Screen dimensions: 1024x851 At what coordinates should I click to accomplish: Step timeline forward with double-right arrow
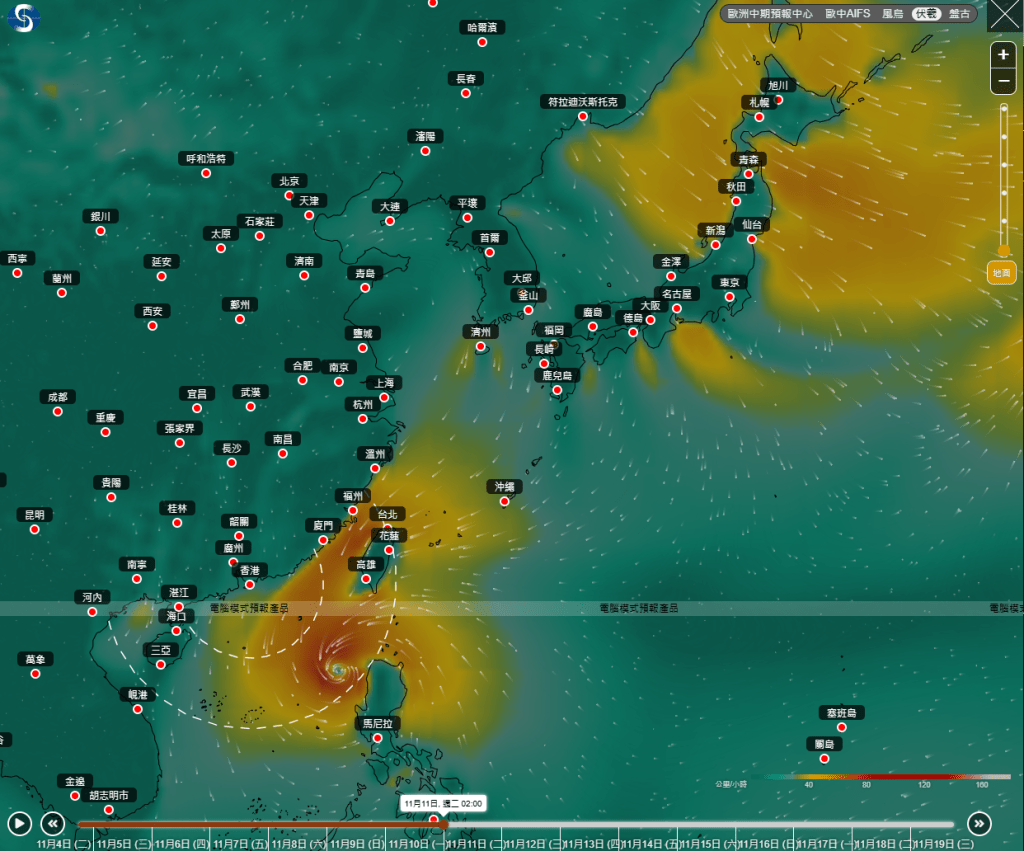(979, 823)
